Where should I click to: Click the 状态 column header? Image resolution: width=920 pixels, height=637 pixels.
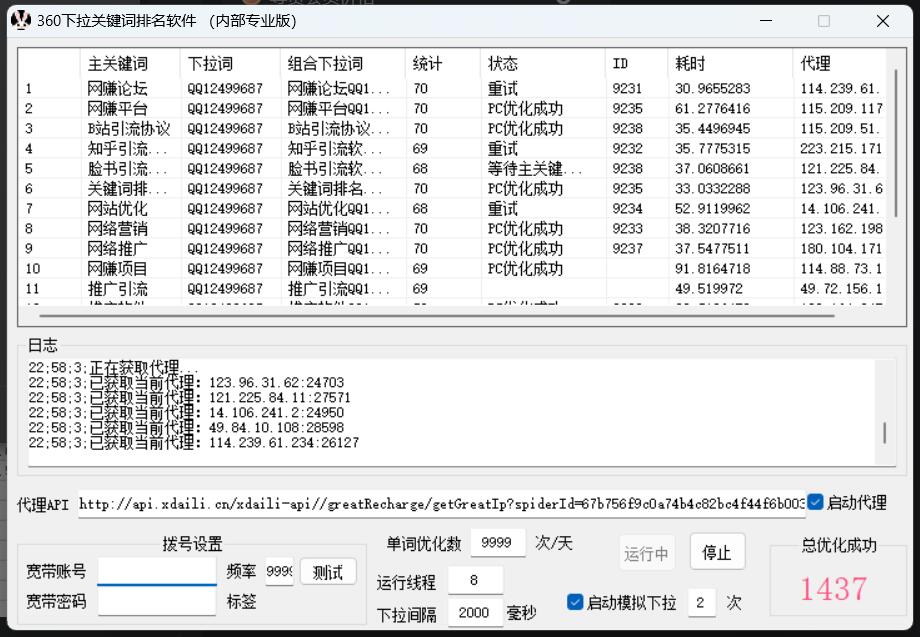[x=502, y=62]
